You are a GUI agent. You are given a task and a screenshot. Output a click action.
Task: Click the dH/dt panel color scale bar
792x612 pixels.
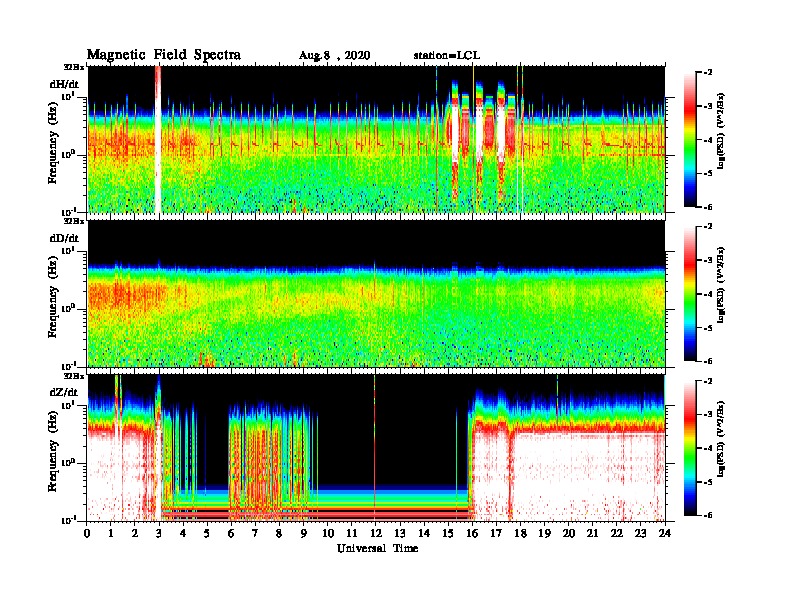click(690, 140)
